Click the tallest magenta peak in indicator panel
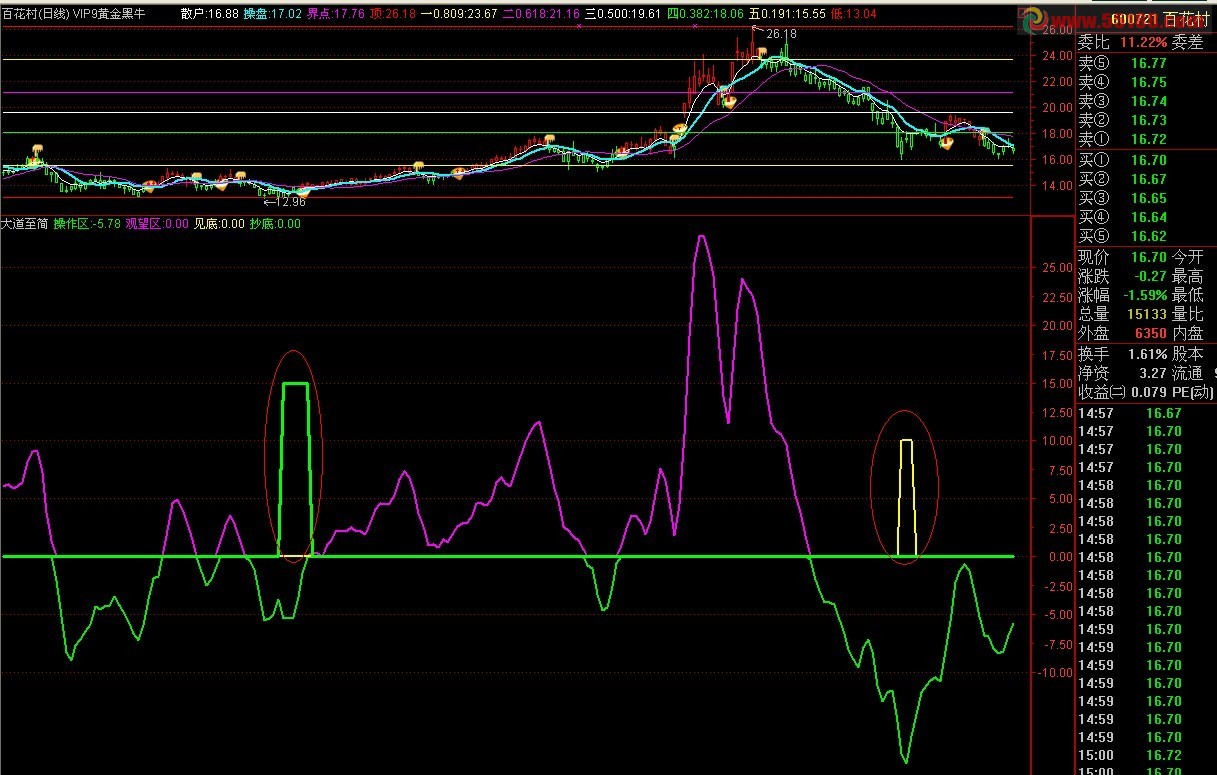 pyautogui.click(x=701, y=237)
